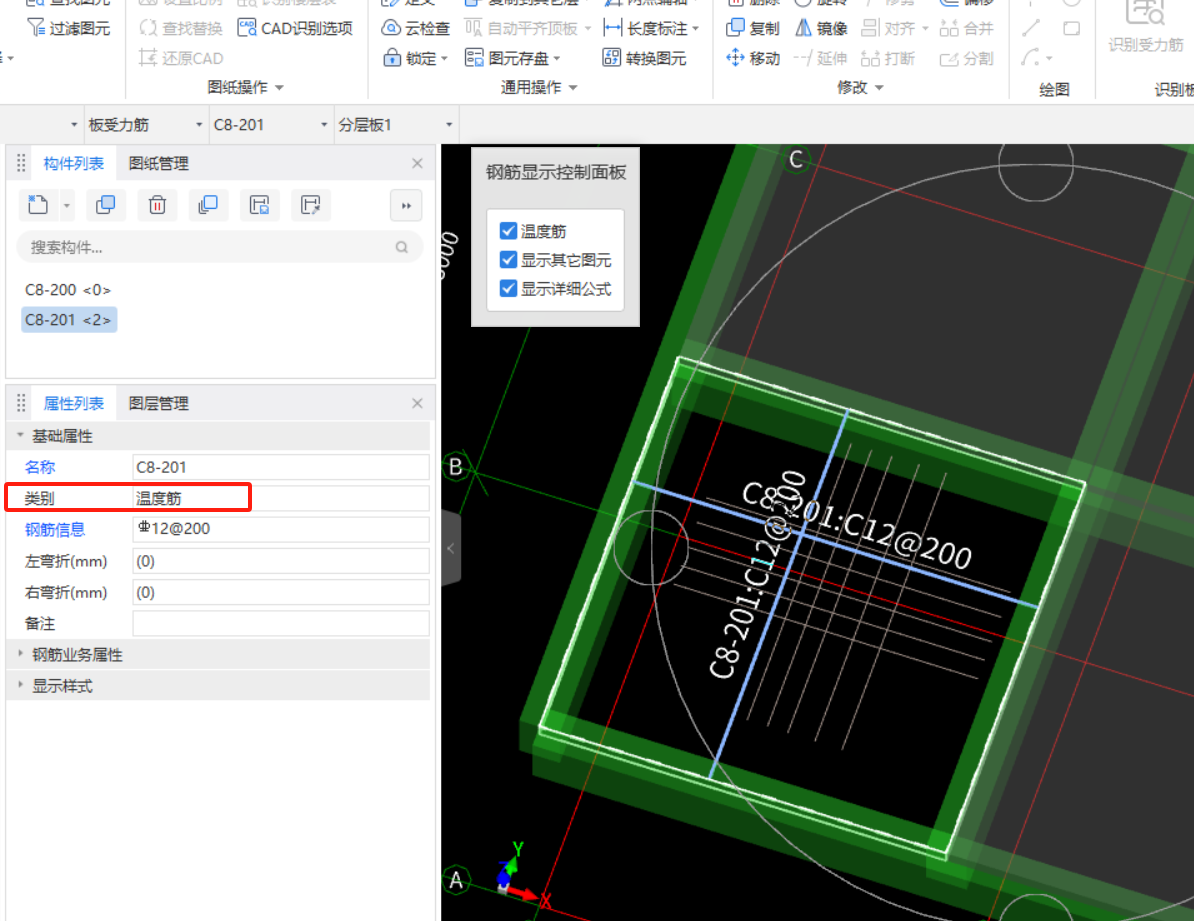The height and width of the screenshot is (921, 1194).
Task: Click 识别受力筋 recognize rebar button
Action: [1145, 27]
